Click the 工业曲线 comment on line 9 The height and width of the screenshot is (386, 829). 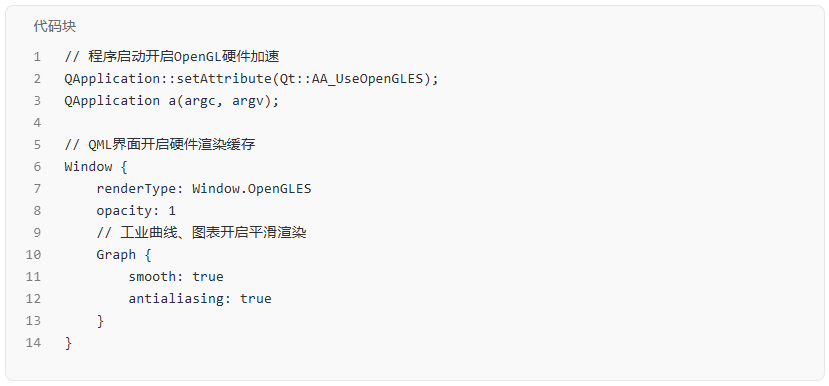pyautogui.click(x=201, y=233)
